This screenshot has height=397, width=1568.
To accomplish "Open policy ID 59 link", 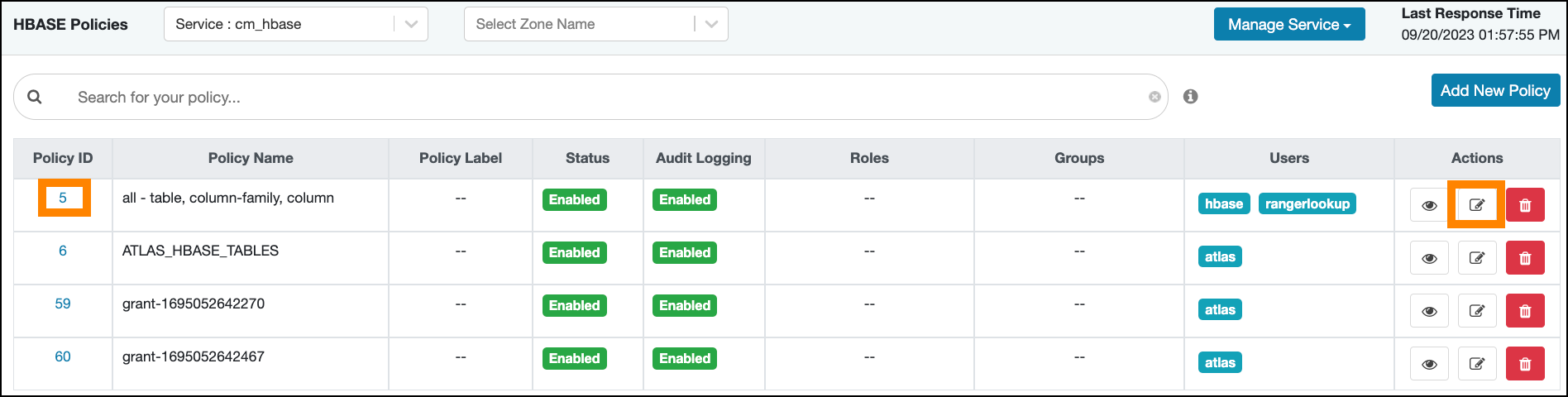I will [63, 304].
